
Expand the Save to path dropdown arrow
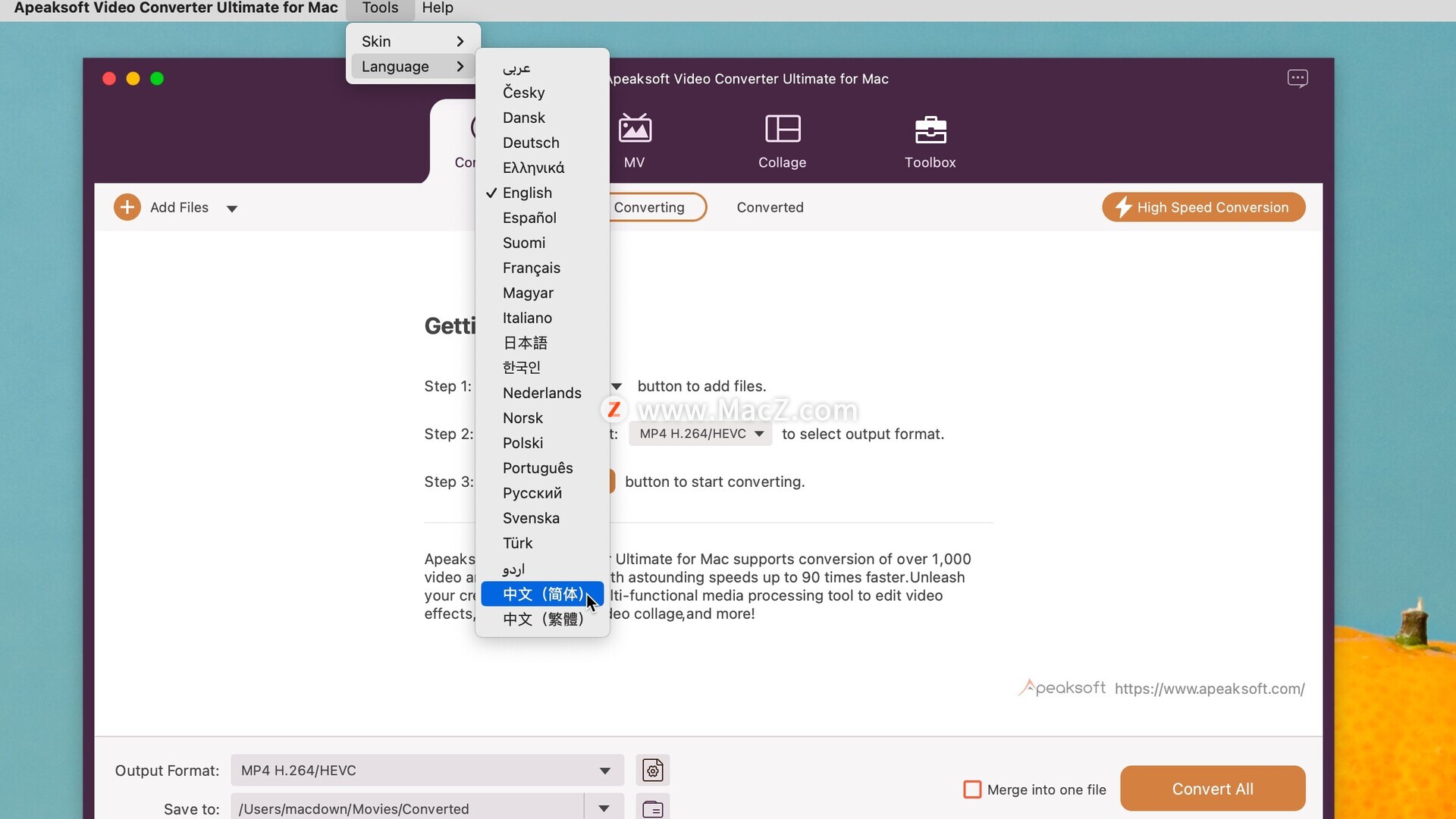click(x=604, y=808)
